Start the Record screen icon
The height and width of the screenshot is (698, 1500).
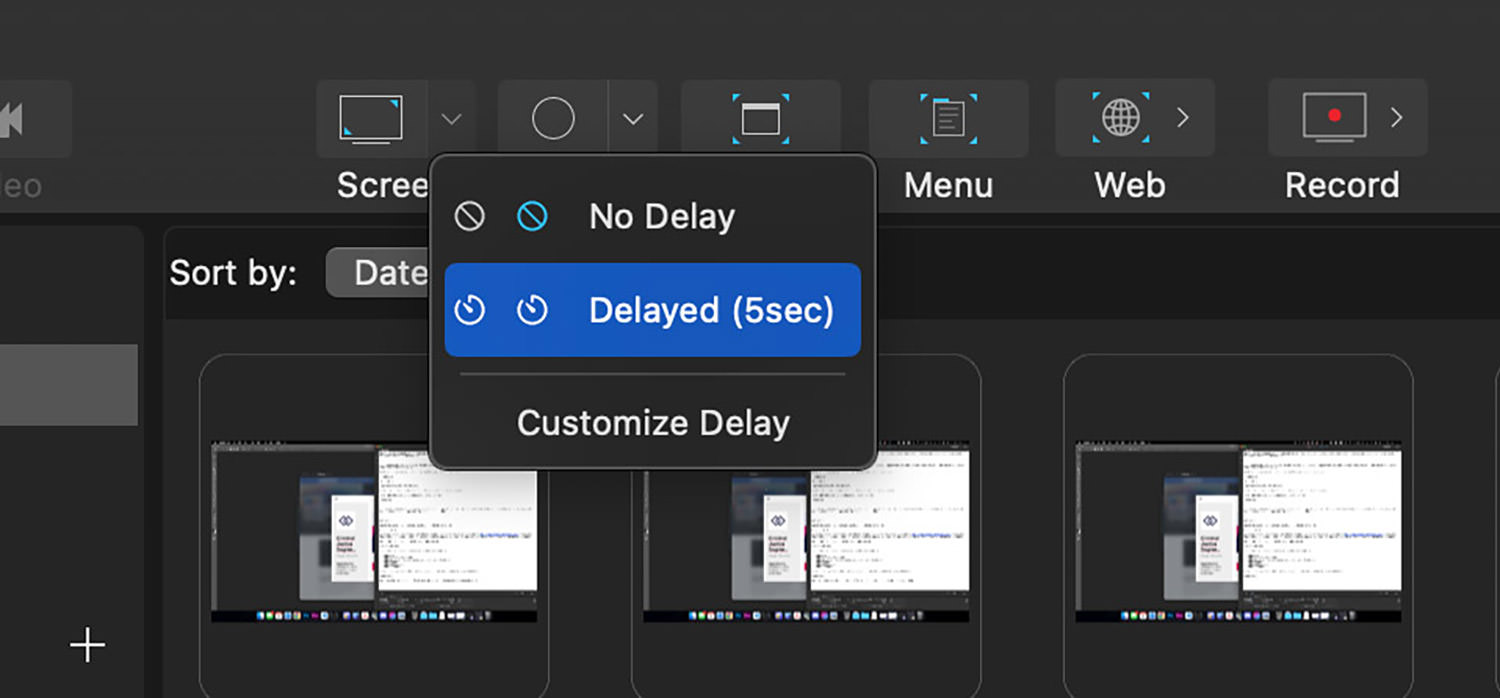(x=1334, y=118)
